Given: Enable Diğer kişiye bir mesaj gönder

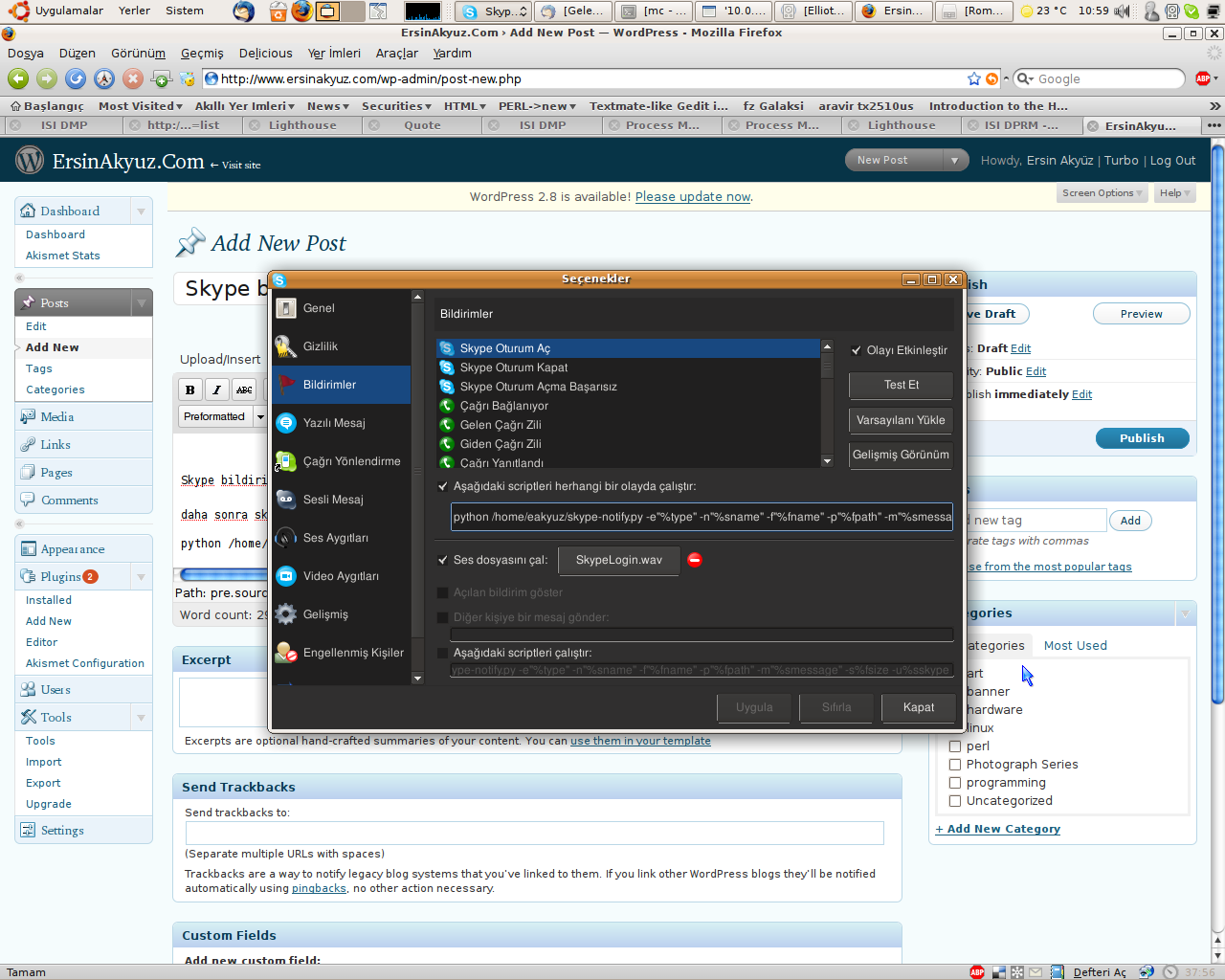Looking at the screenshot, I should click(443, 617).
